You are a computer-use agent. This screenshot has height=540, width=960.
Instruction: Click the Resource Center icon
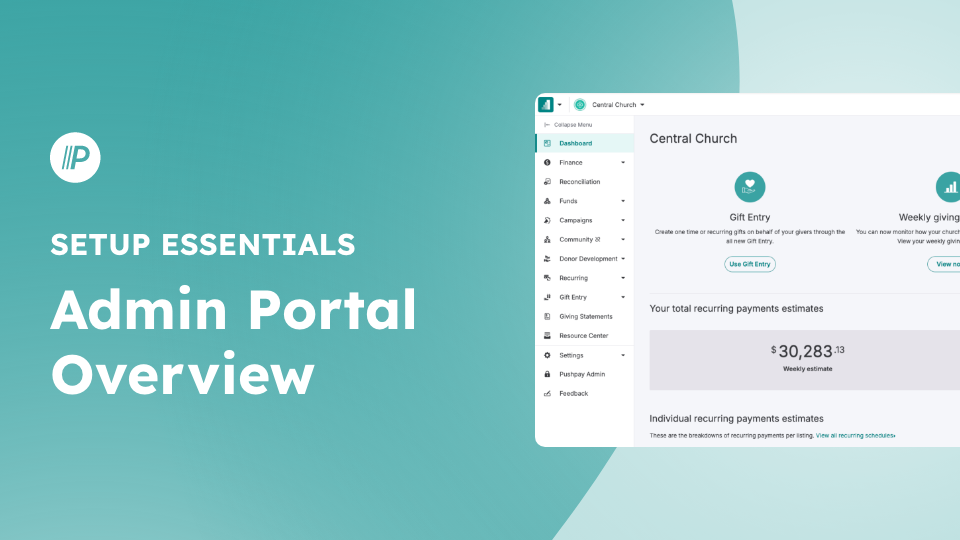click(x=547, y=336)
